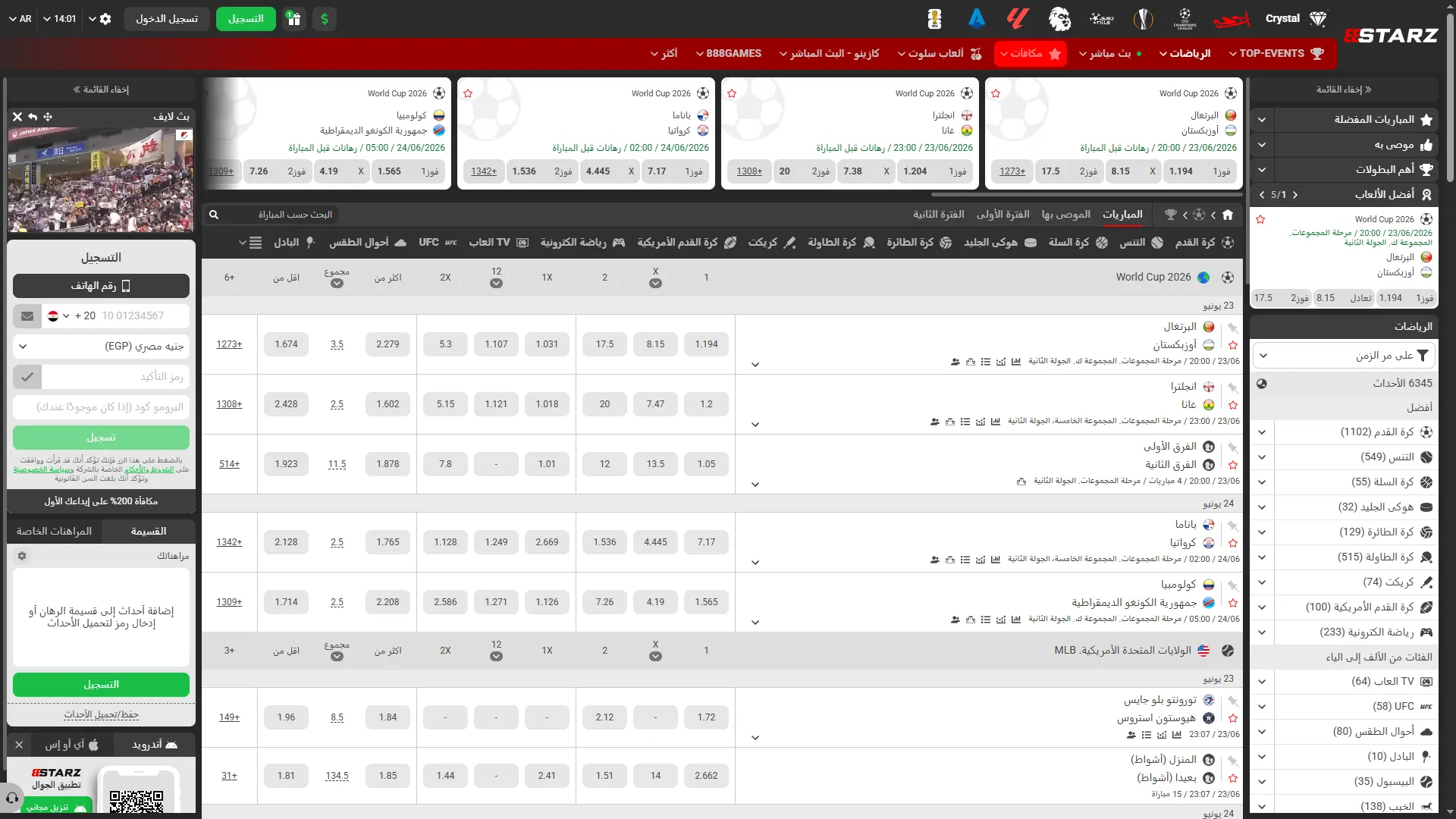This screenshot has width=1456, height=819.
Task: Switch to the First Period tab
Action: coord(1003,215)
